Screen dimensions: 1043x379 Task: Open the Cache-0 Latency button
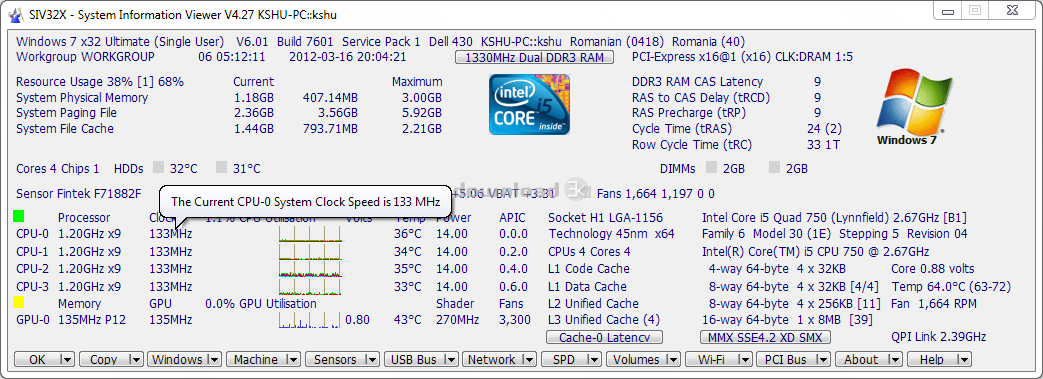click(604, 338)
